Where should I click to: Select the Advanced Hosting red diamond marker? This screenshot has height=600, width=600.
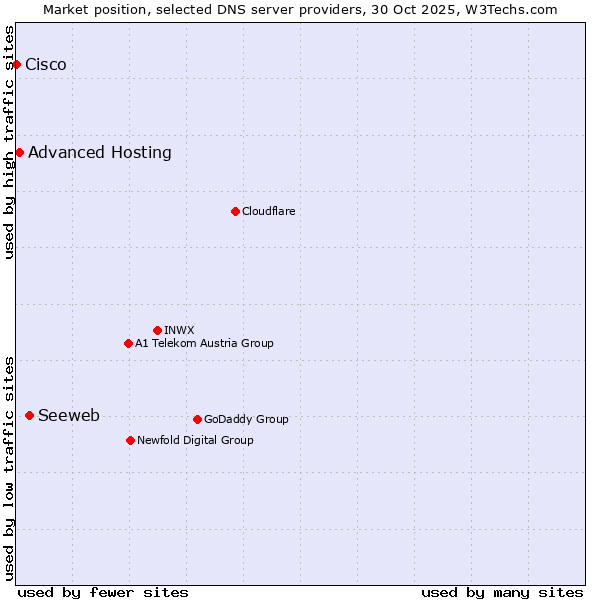[19, 152]
